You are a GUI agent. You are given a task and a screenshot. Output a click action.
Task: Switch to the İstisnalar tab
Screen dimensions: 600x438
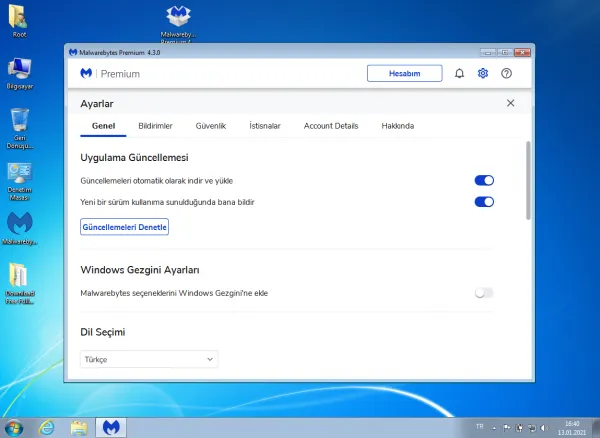[x=265, y=126]
